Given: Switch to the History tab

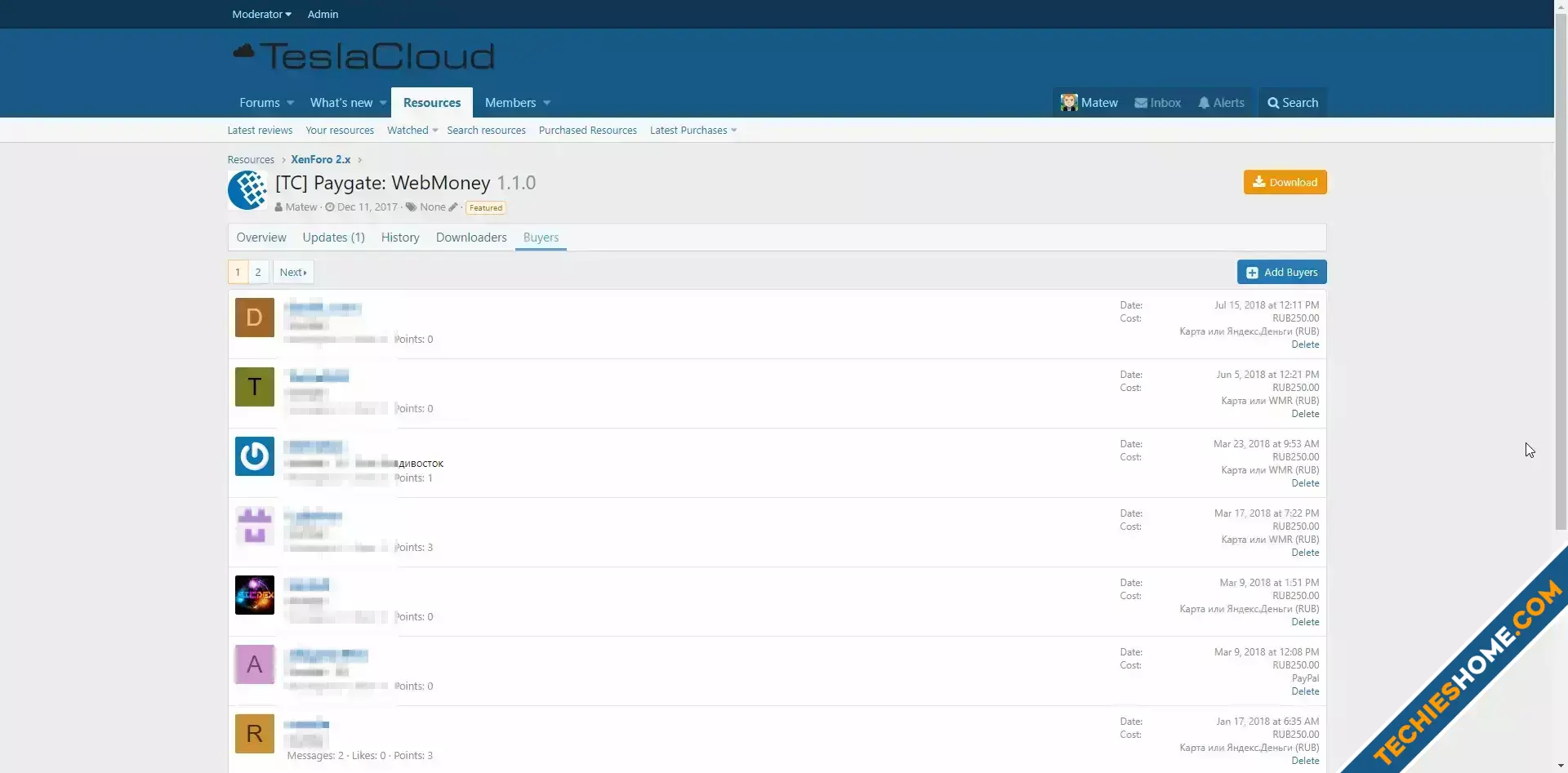Looking at the screenshot, I should pos(400,238).
